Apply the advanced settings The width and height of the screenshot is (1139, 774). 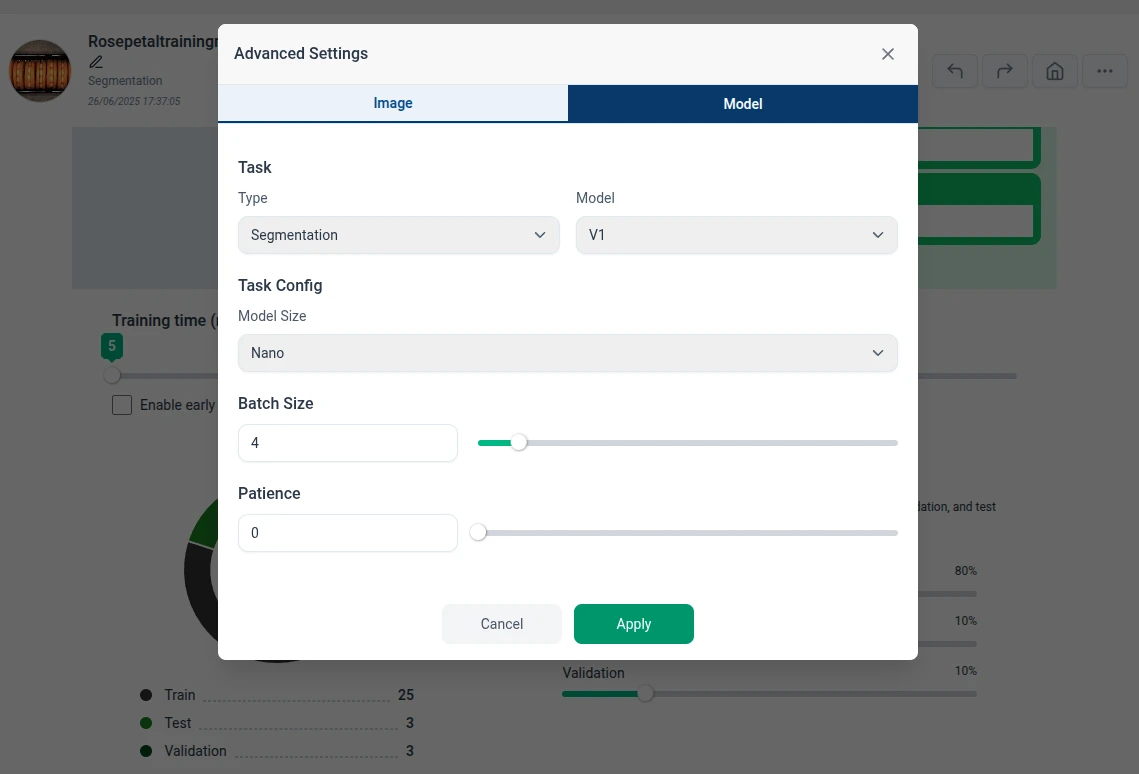pos(633,624)
